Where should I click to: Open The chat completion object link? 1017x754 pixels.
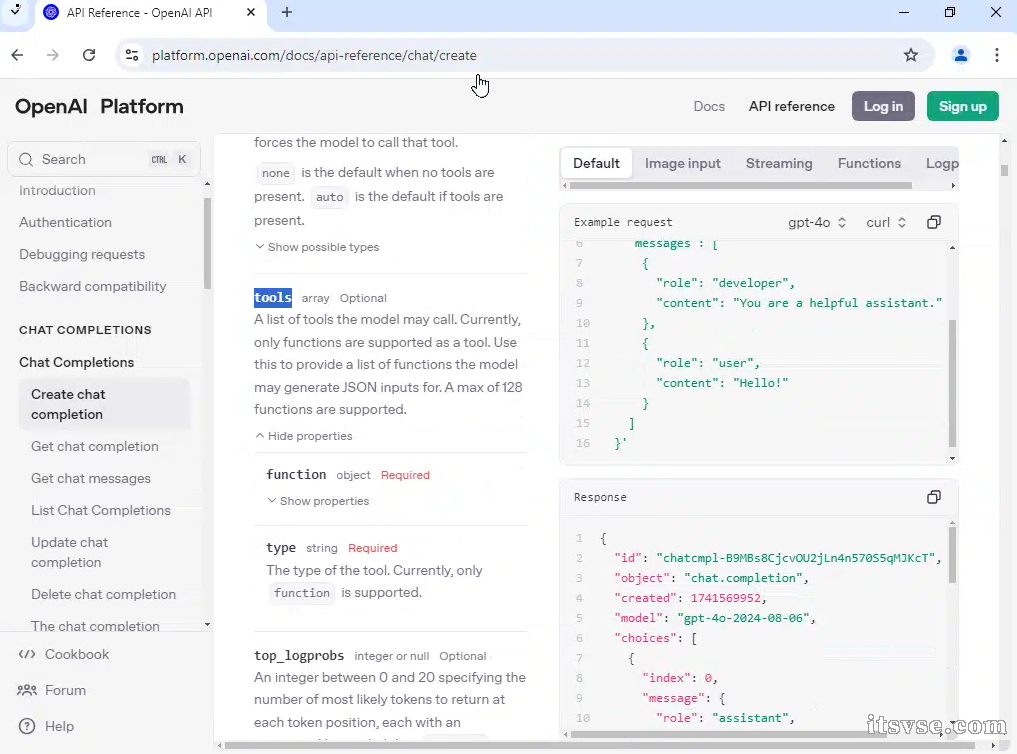tap(95, 626)
